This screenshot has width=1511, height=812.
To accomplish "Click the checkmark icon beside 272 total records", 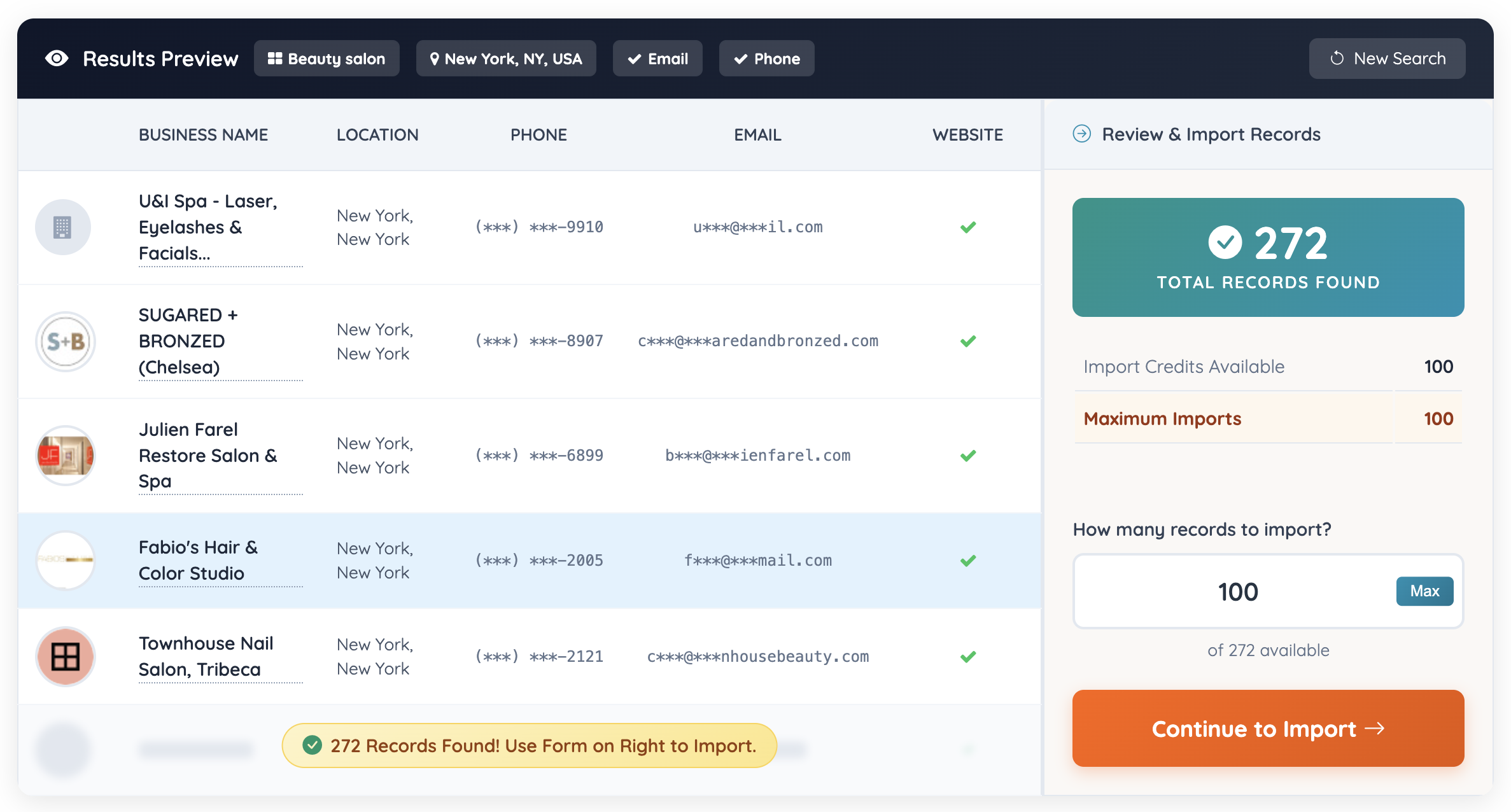I will point(1225,242).
